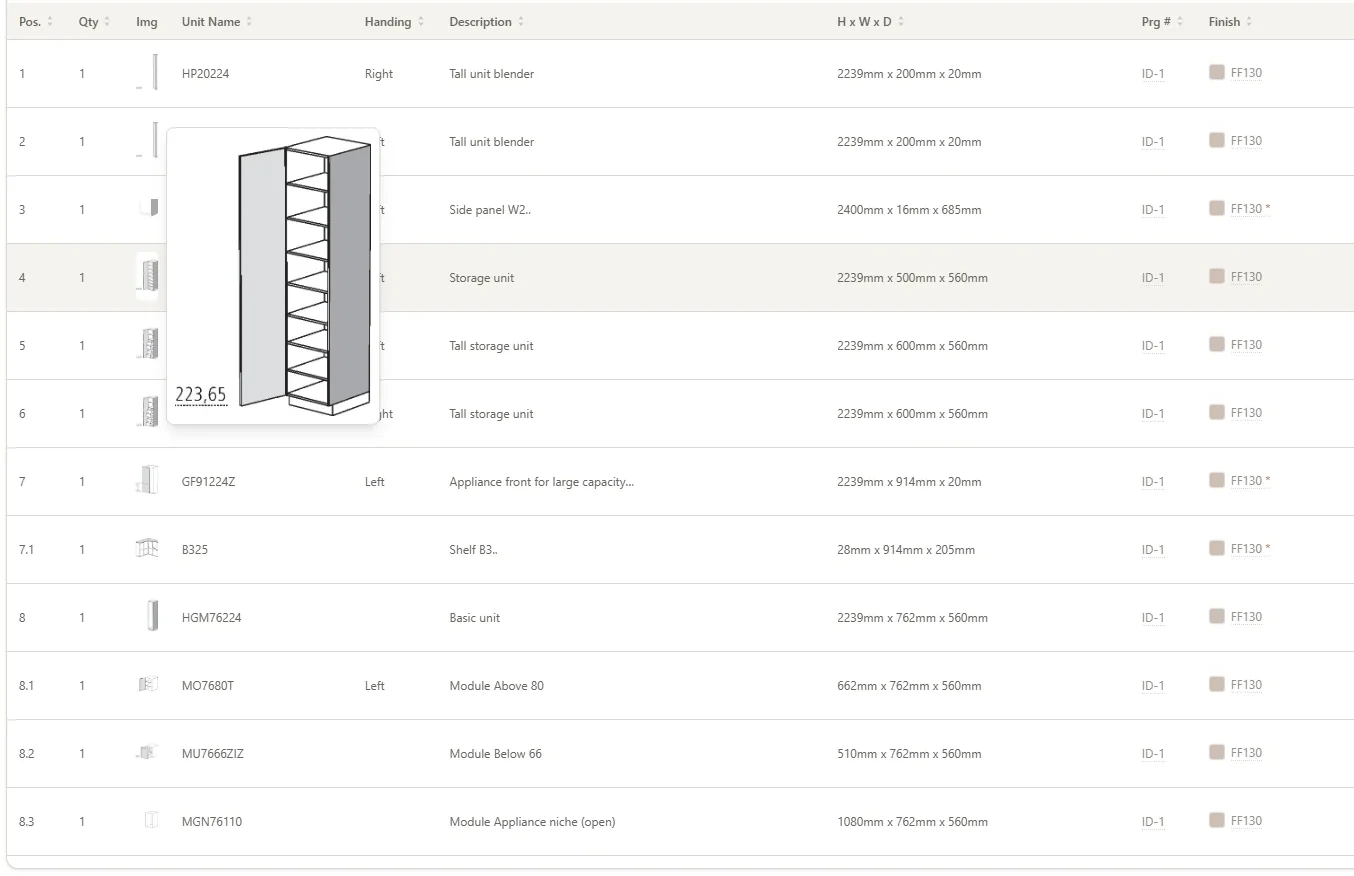Screen dimensions: 1354x876
Task: Sort the Description column with its arrows
Action: pyautogui.click(x=521, y=22)
